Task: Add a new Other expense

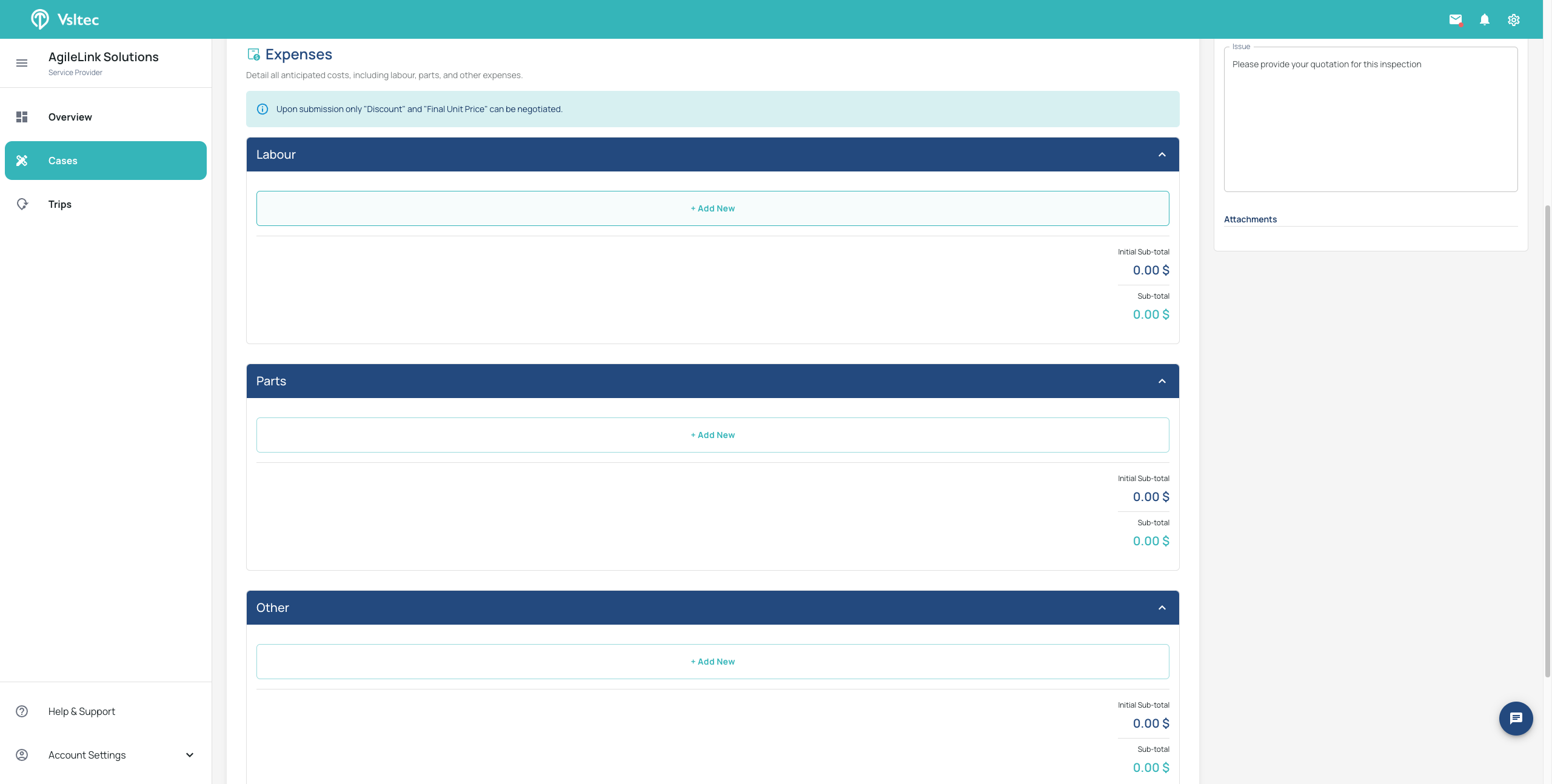Action: 712,662
